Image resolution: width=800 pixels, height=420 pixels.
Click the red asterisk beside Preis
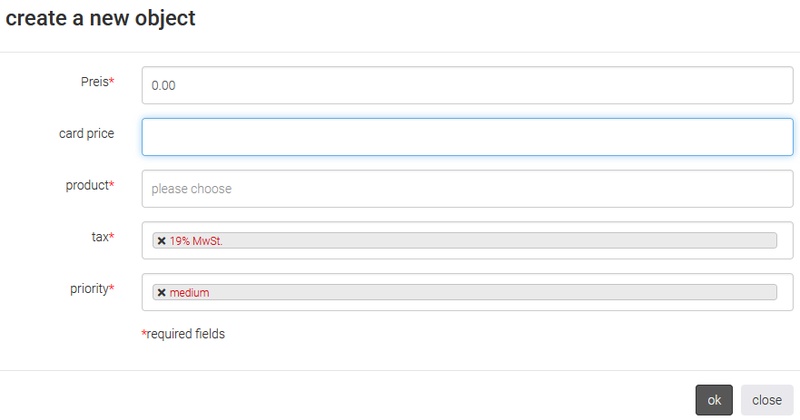pos(111,82)
